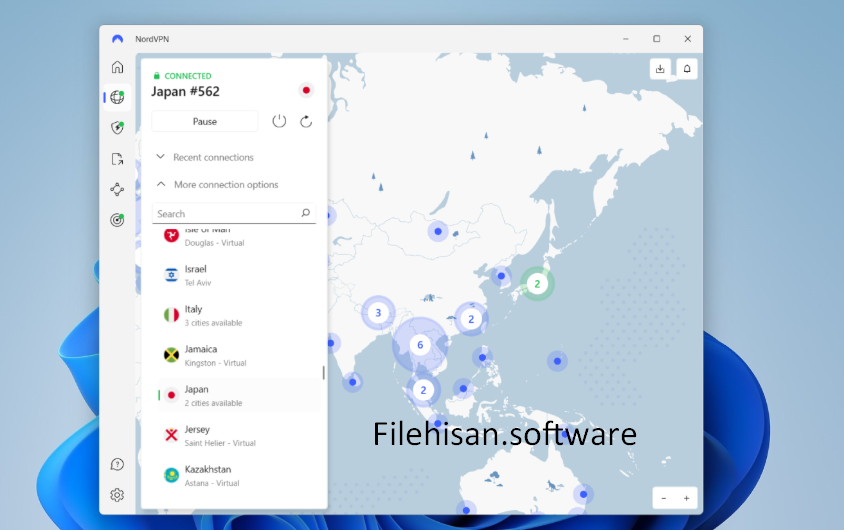Open notifications bell on map
Viewport: 844px width, 530px height.
687,69
